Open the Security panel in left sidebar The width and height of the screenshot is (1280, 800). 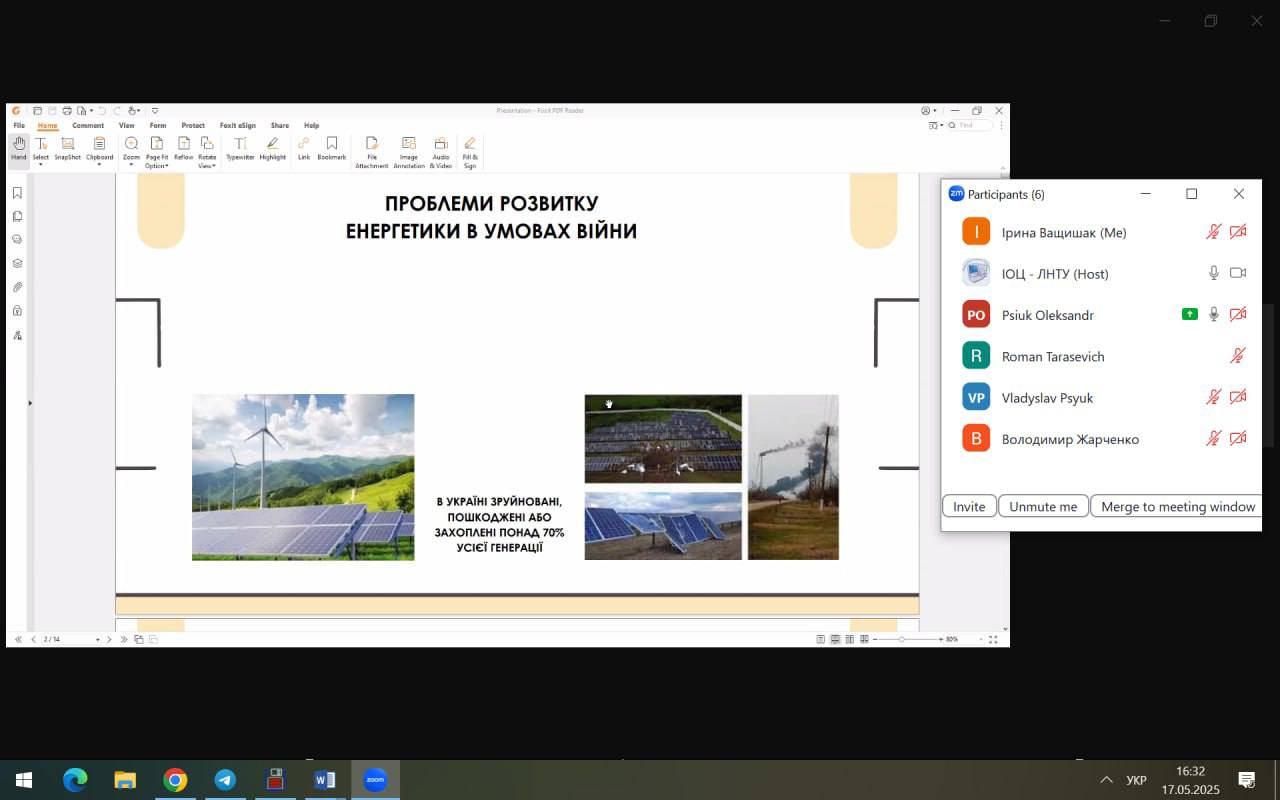click(18, 311)
